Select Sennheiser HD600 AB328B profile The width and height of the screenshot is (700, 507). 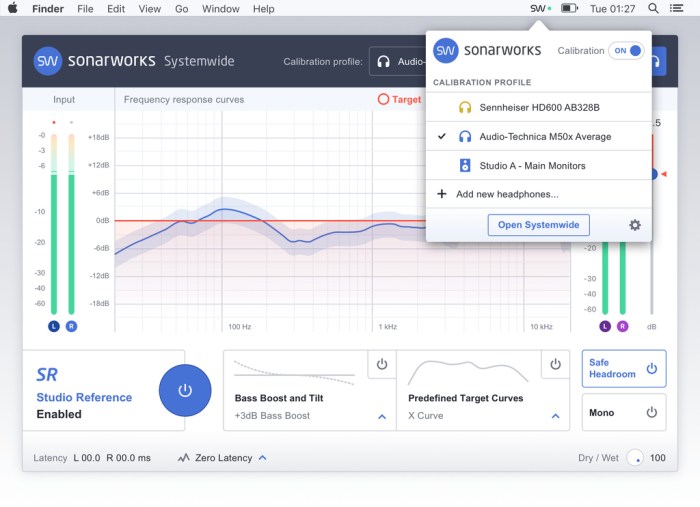[x=538, y=107]
